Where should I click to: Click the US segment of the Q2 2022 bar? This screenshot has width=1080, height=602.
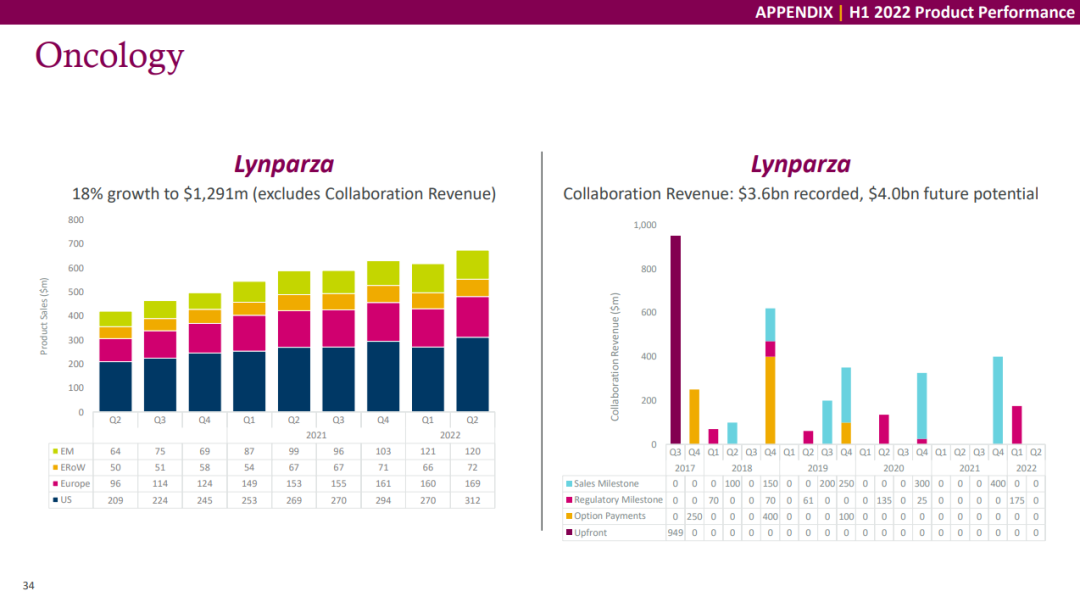point(472,375)
